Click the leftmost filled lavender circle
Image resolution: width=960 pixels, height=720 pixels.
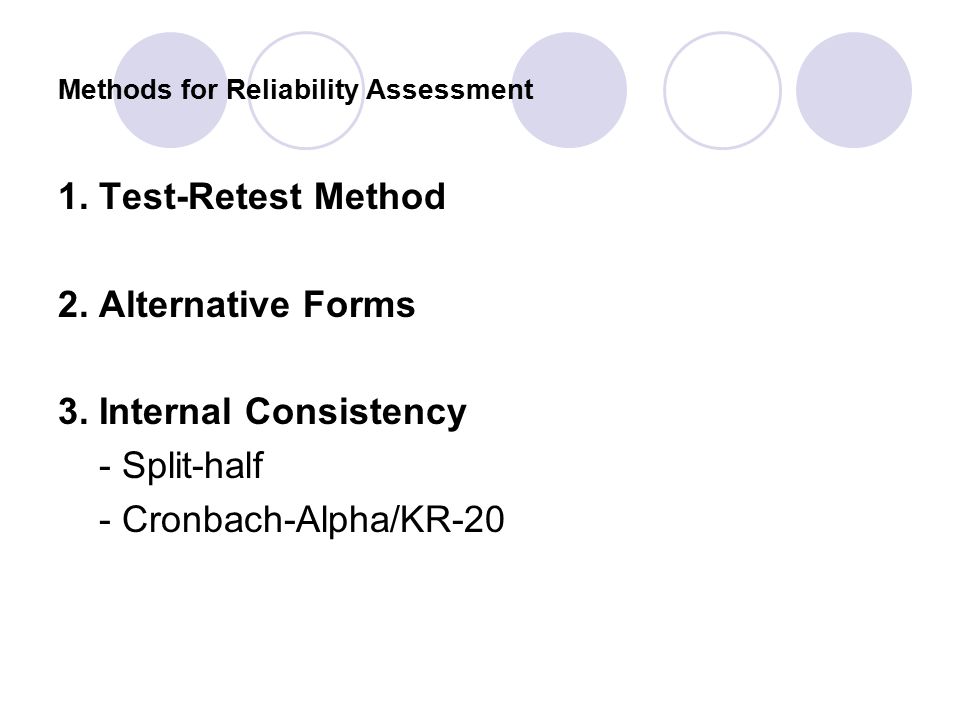pyautogui.click(x=170, y=90)
